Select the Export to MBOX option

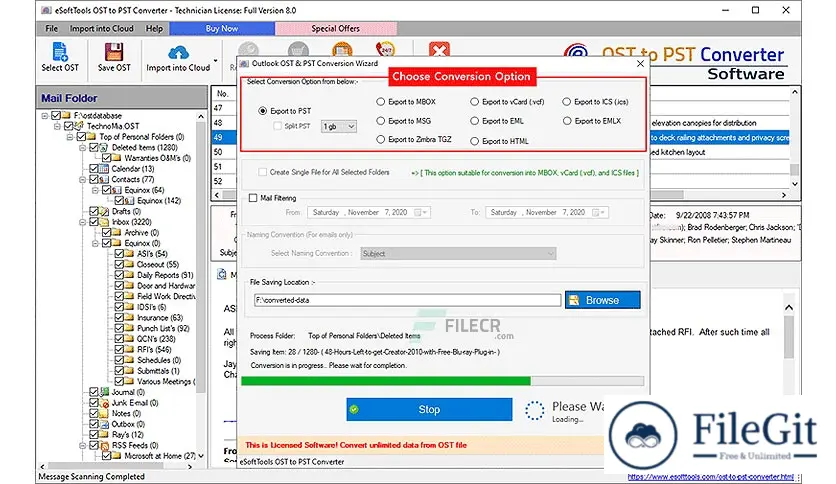coord(380,102)
